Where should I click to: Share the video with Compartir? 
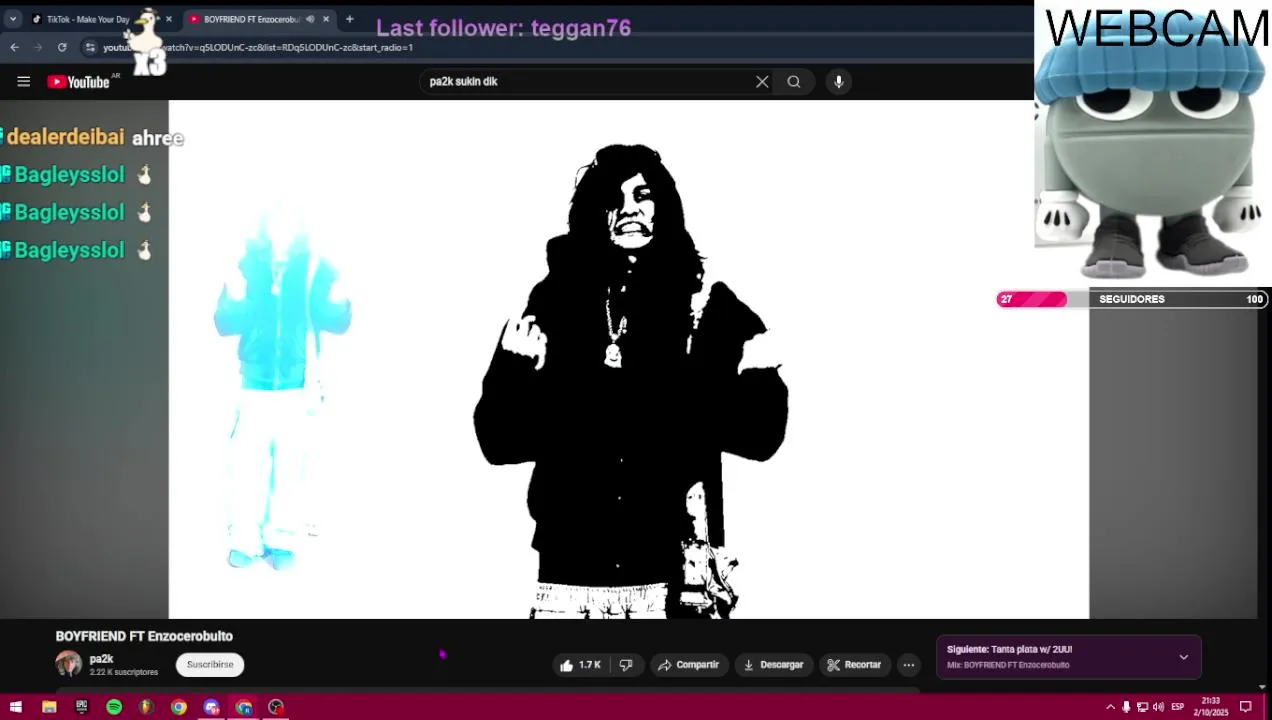688,665
